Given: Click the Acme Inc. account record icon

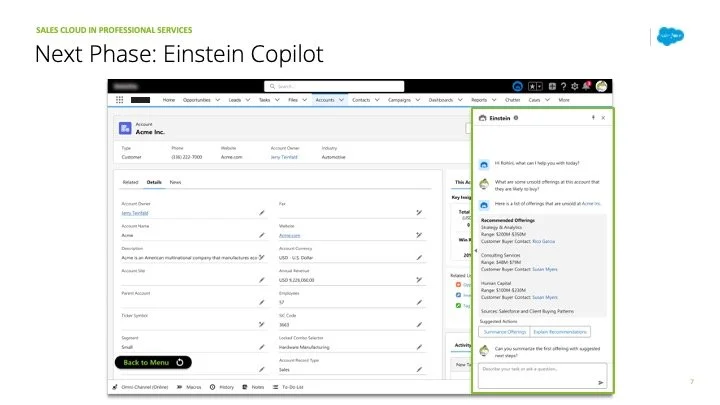Looking at the screenshot, I should 125,128.
